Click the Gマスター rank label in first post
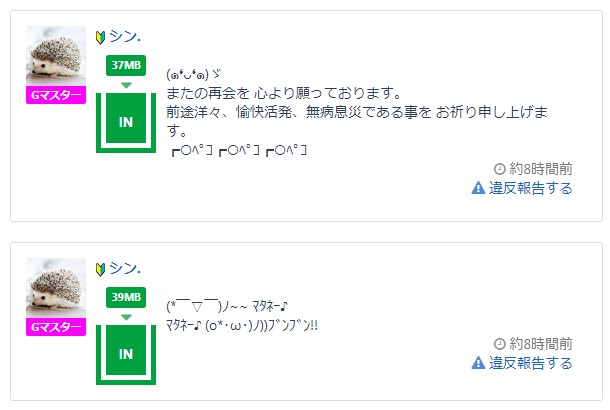The width and height of the screenshot is (610, 410). pyautogui.click(x=56, y=95)
